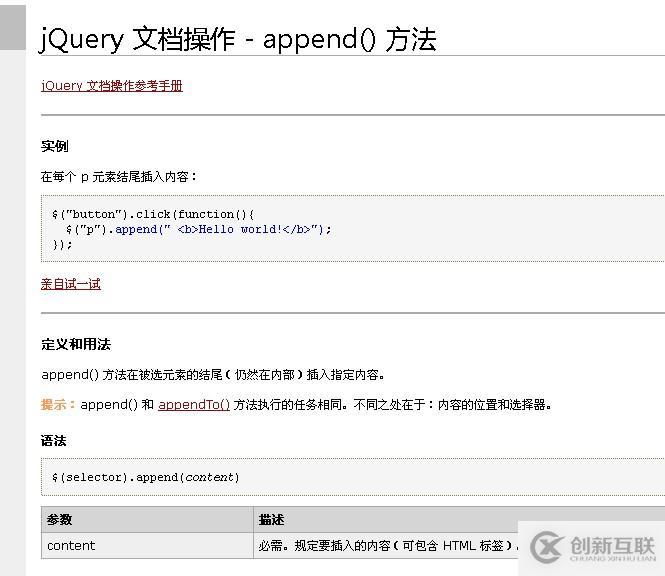
Task: Click the orange 提示： label
Action: click(x=58, y=405)
